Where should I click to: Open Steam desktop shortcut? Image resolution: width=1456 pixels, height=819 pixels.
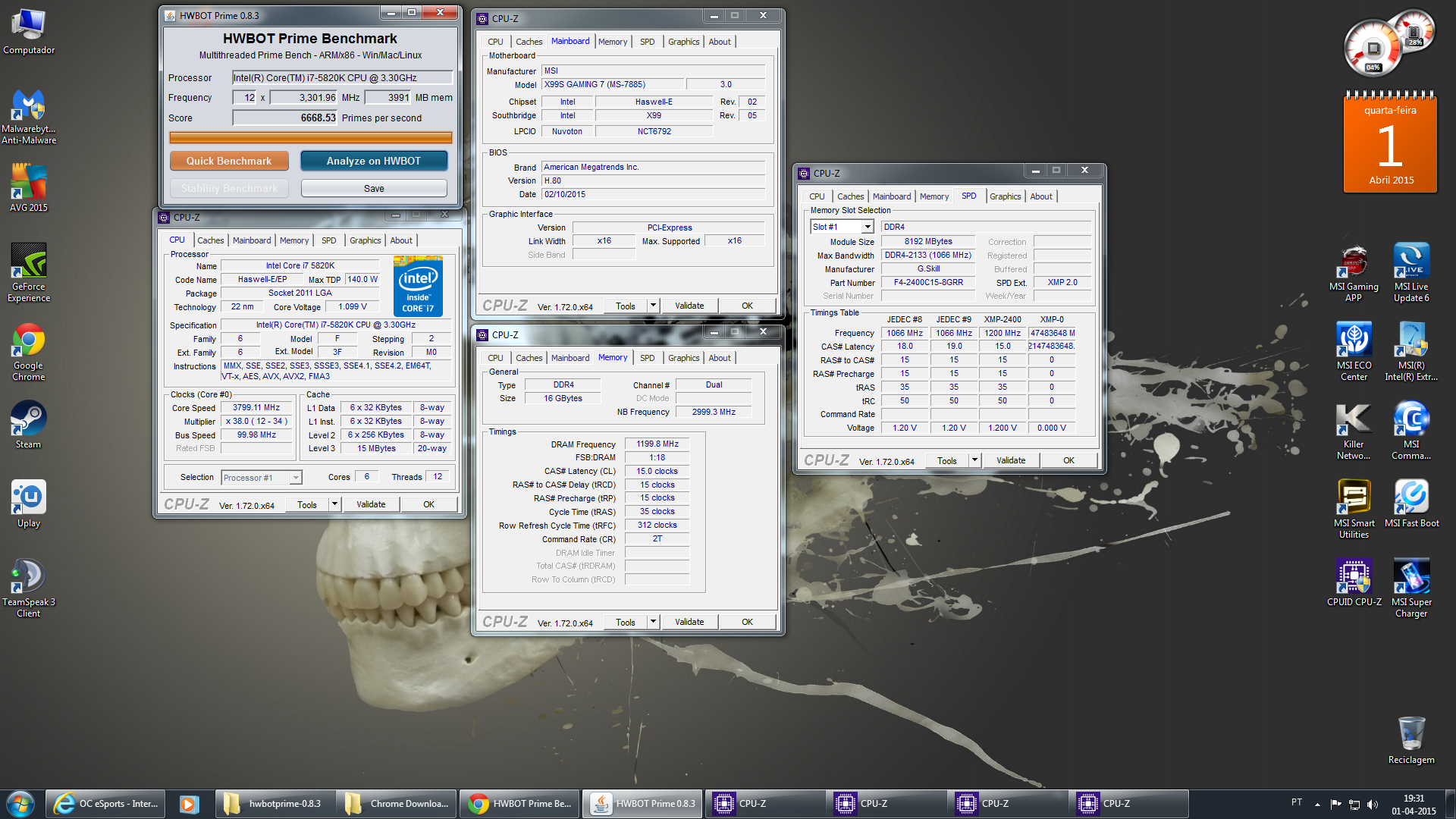coord(29,425)
